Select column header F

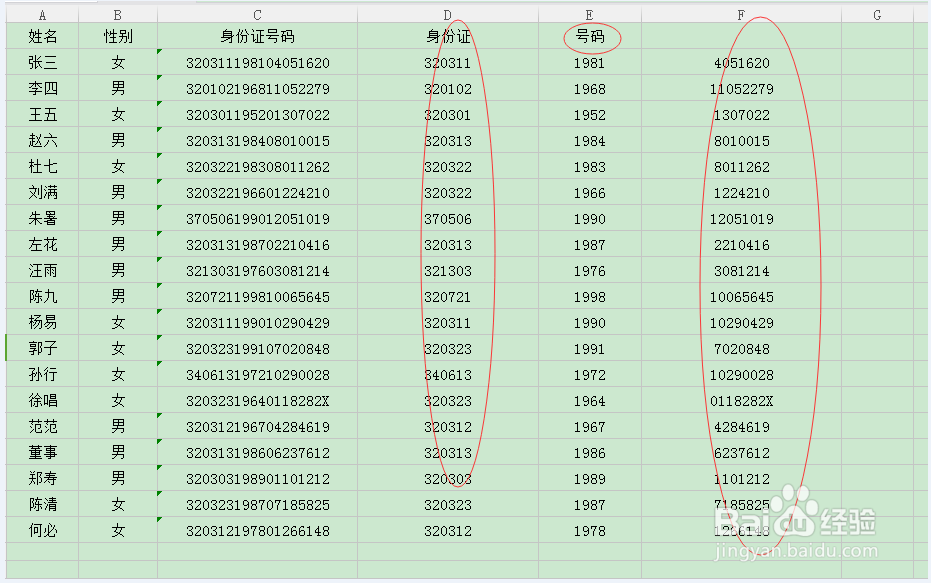740,14
